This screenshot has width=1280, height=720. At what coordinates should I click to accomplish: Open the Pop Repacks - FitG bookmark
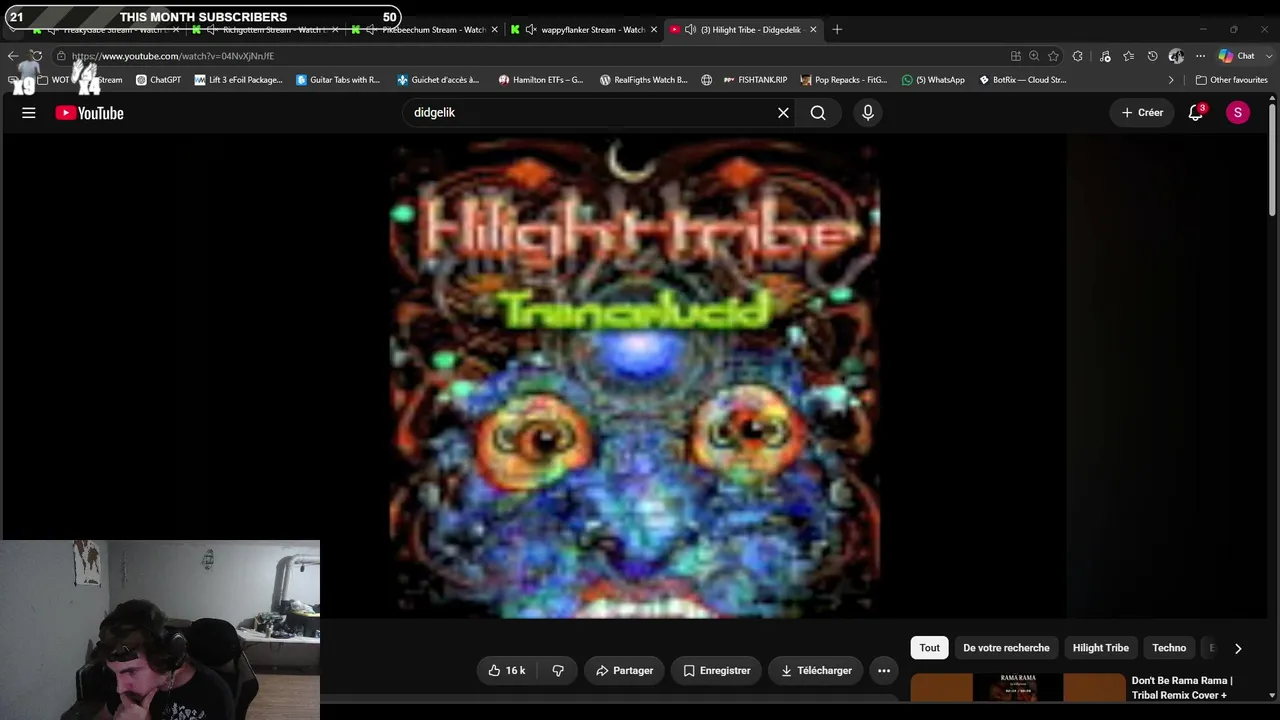click(843, 80)
